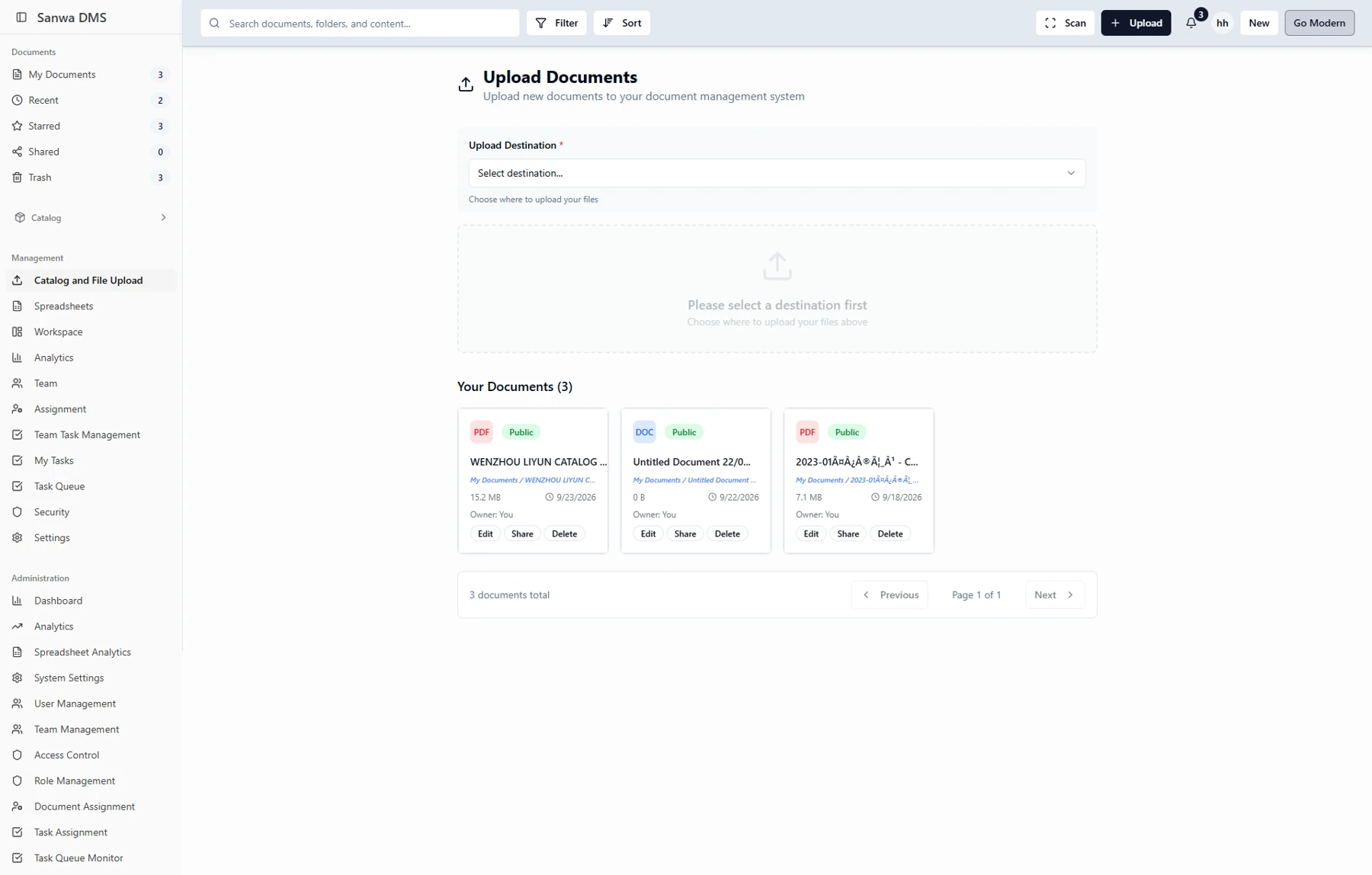Open the Upload Destination dropdown
Screen dimensions: 1372x875
[777, 173]
